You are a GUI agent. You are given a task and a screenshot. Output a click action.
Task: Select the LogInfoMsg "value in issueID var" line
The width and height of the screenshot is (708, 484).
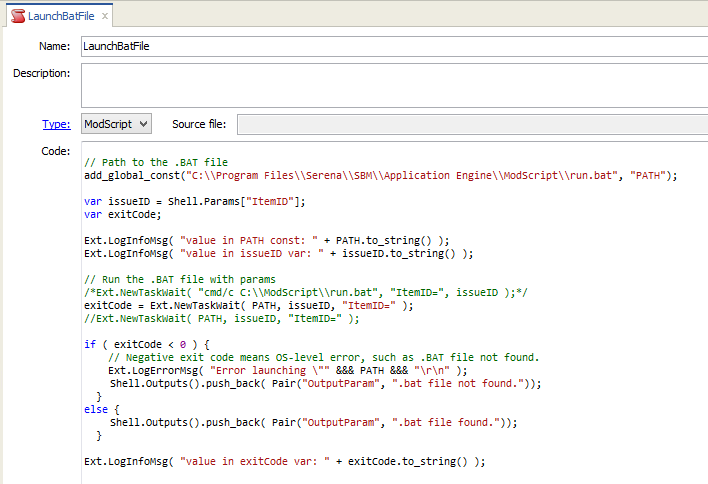[278, 253]
